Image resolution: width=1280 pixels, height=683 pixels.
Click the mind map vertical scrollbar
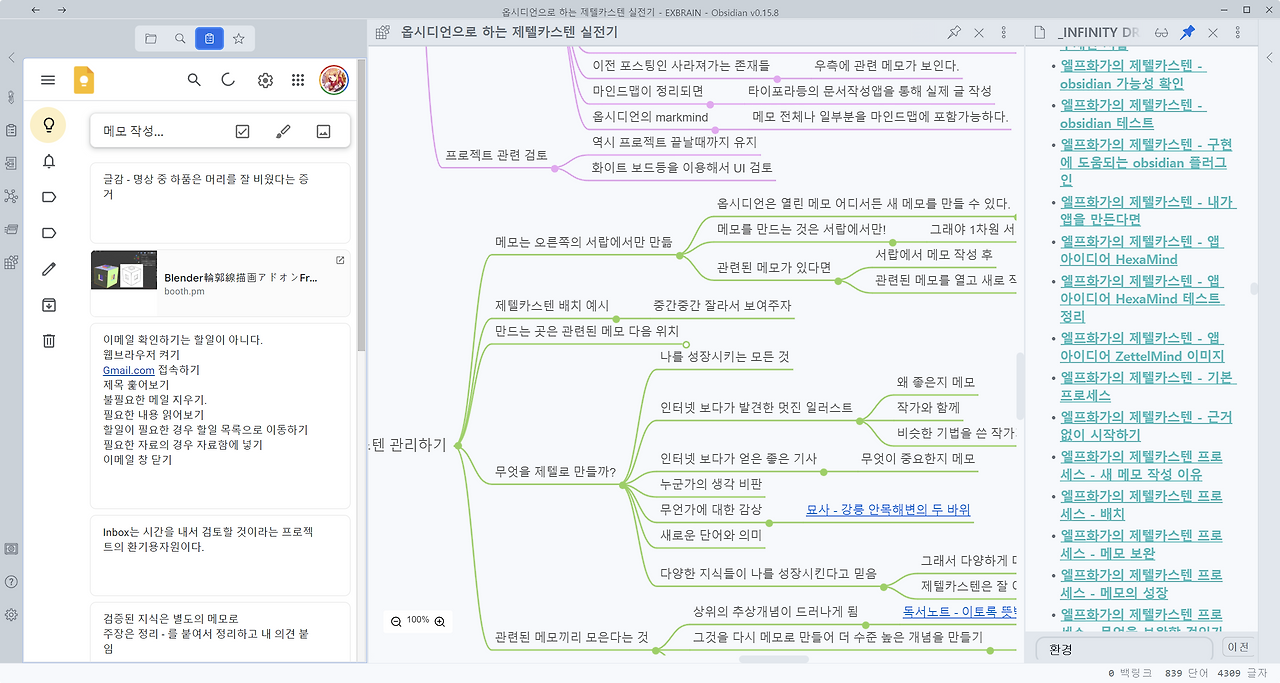(x=1020, y=385)
